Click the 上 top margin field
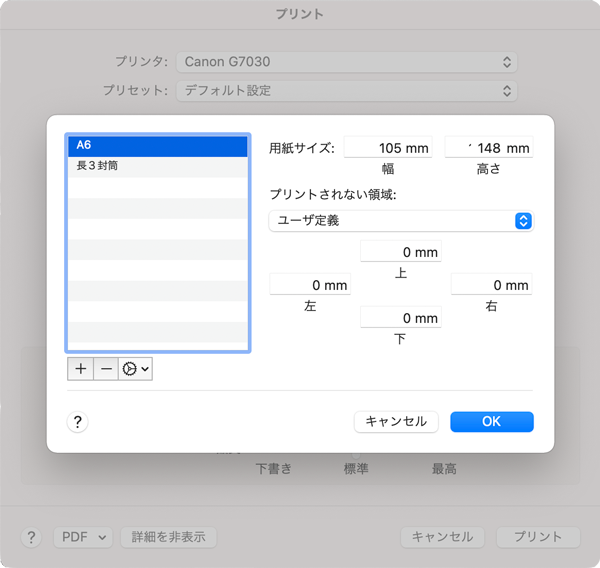This screenshot has width=600, height=568. (x=400, y=252)
